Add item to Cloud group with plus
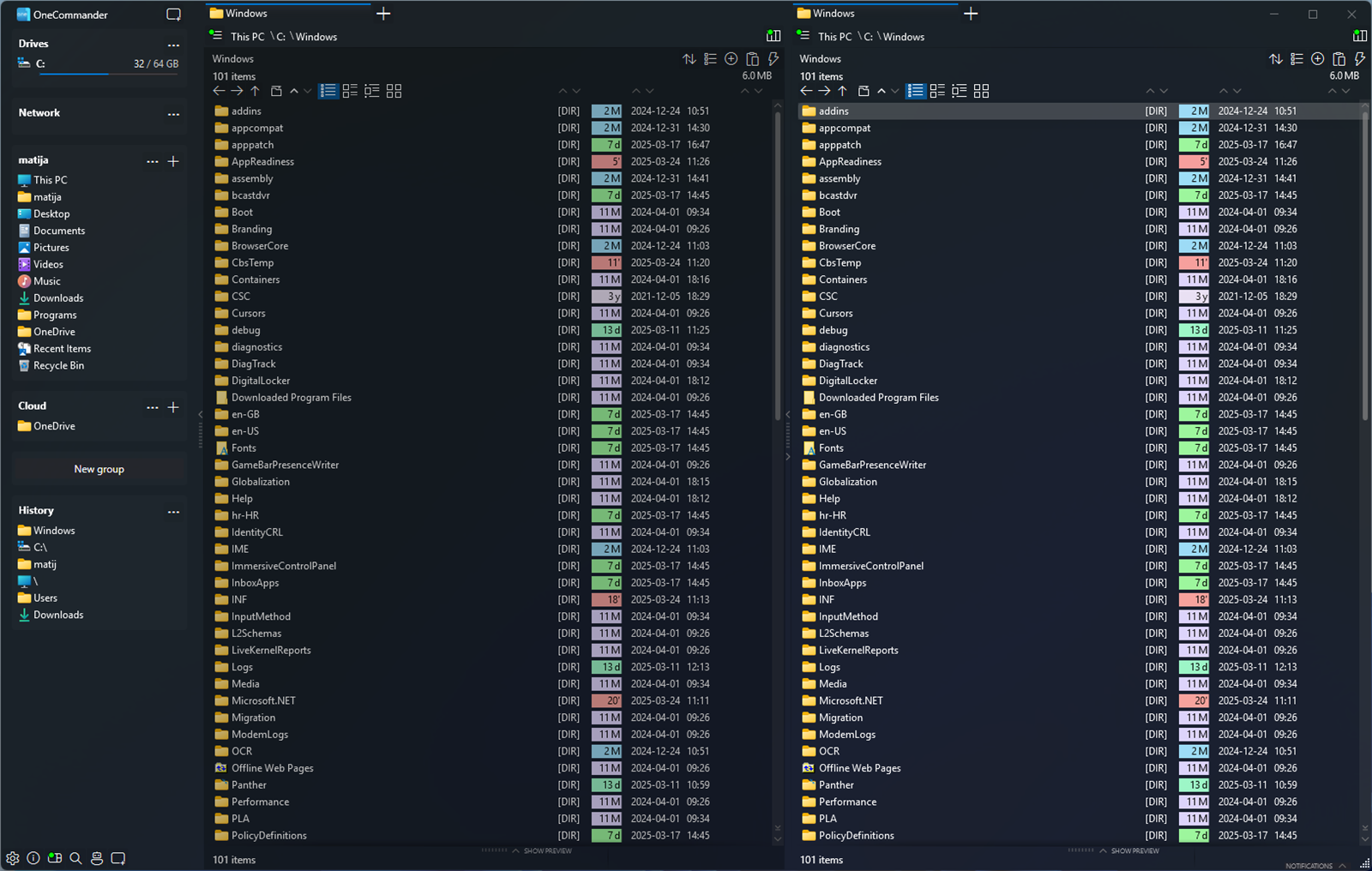This screenshot has width=1372, height=871. (173, 407)
